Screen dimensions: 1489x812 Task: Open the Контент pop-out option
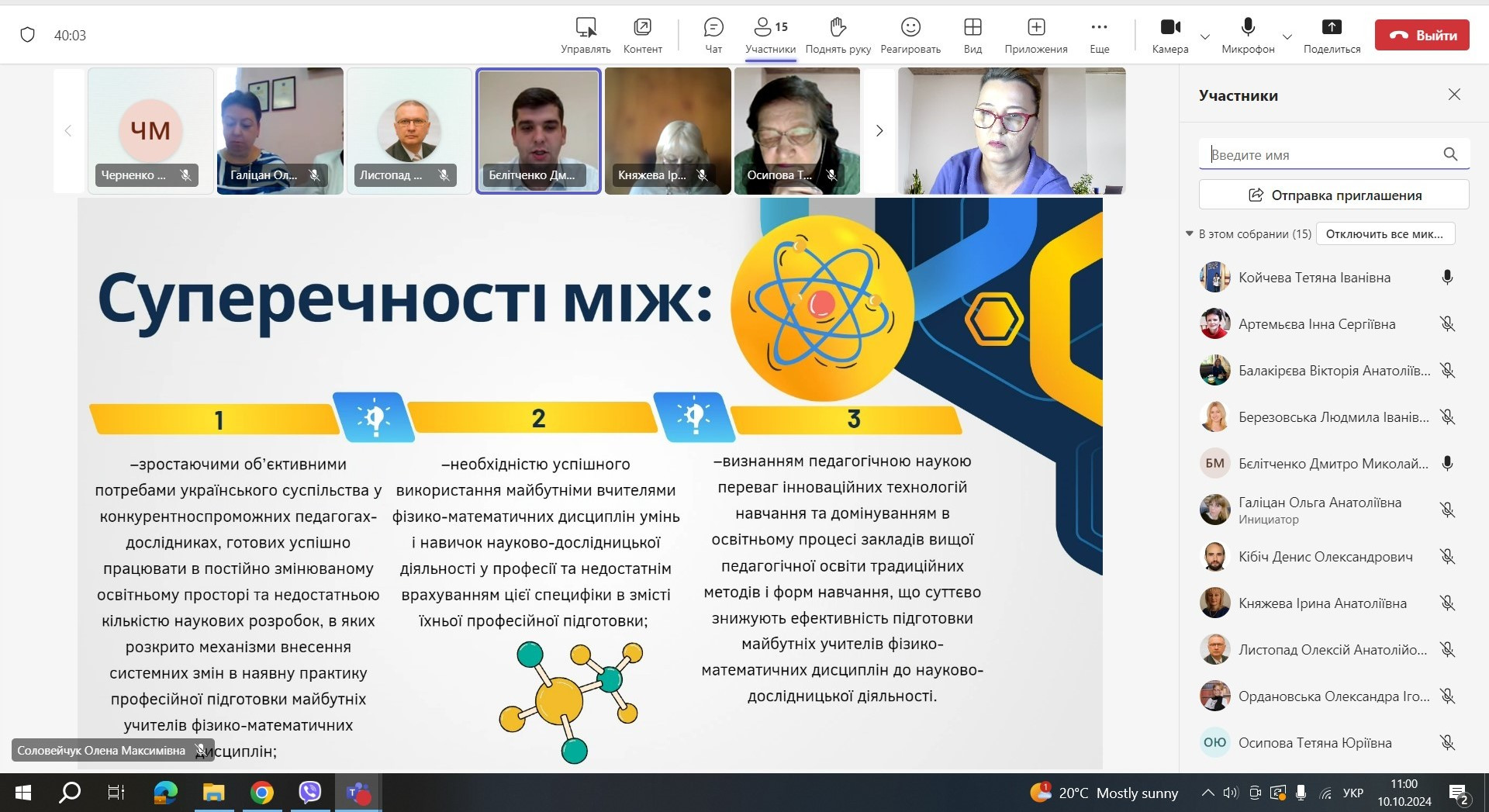point(642,36)
